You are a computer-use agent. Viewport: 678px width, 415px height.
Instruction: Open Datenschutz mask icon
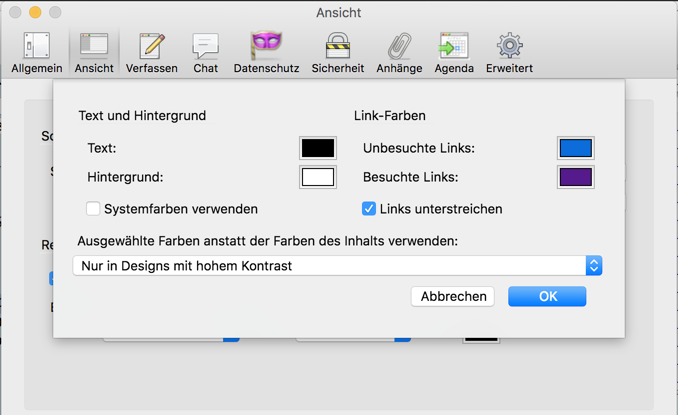[266, 52]
